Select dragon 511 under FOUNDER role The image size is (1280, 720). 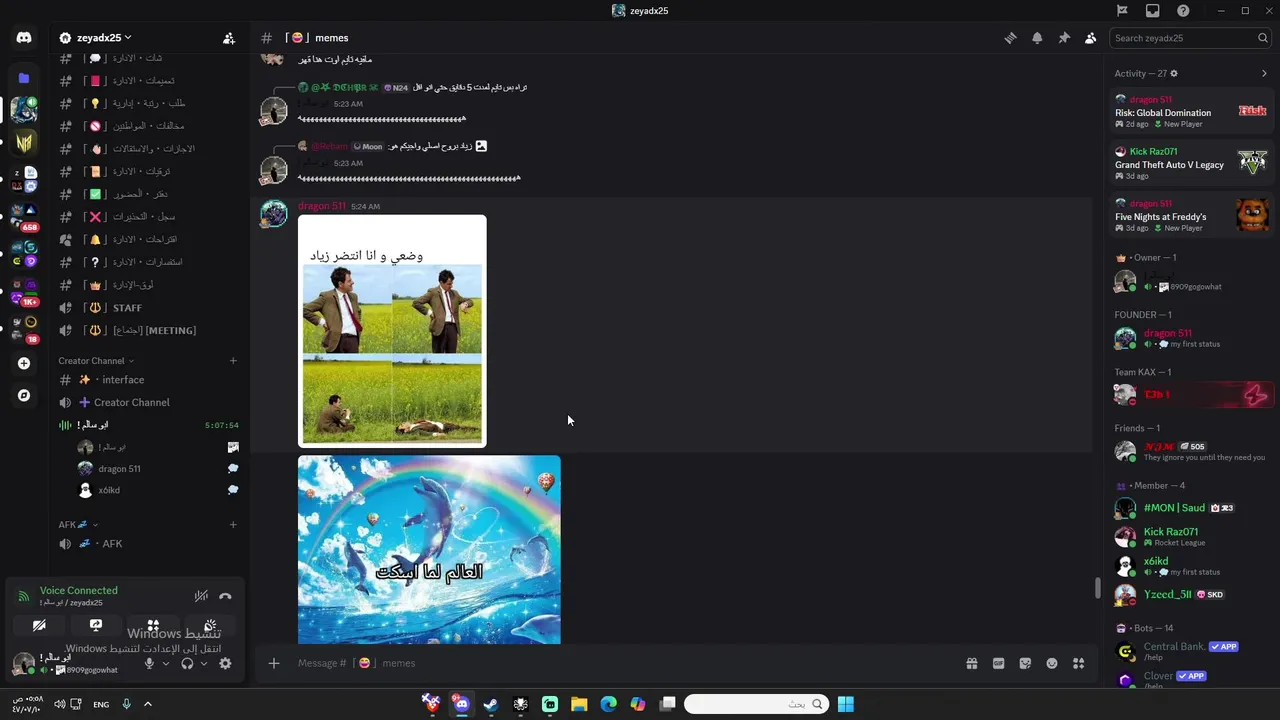point(1192,338)
